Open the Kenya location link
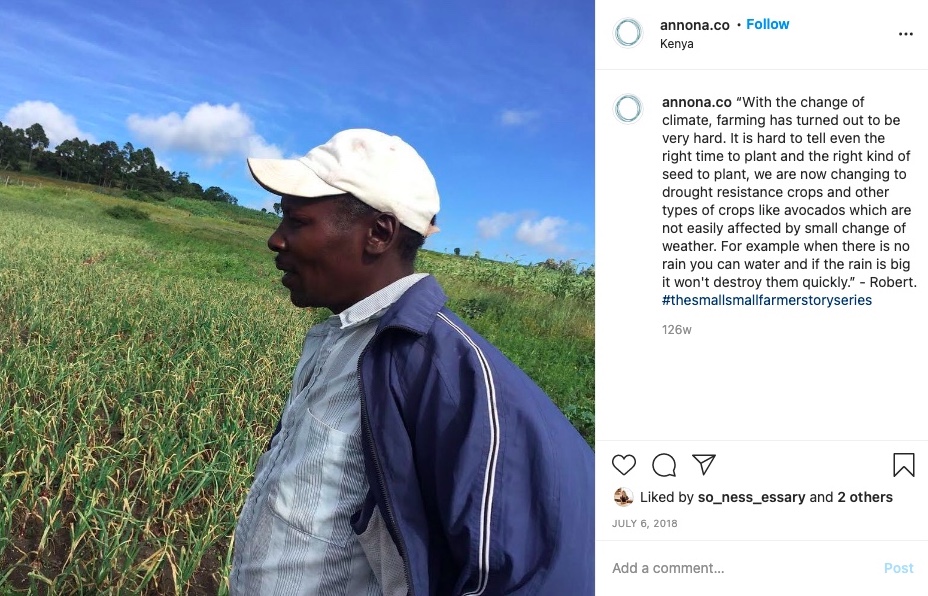Screen dimensions: 928x596 tap(676, 44)
